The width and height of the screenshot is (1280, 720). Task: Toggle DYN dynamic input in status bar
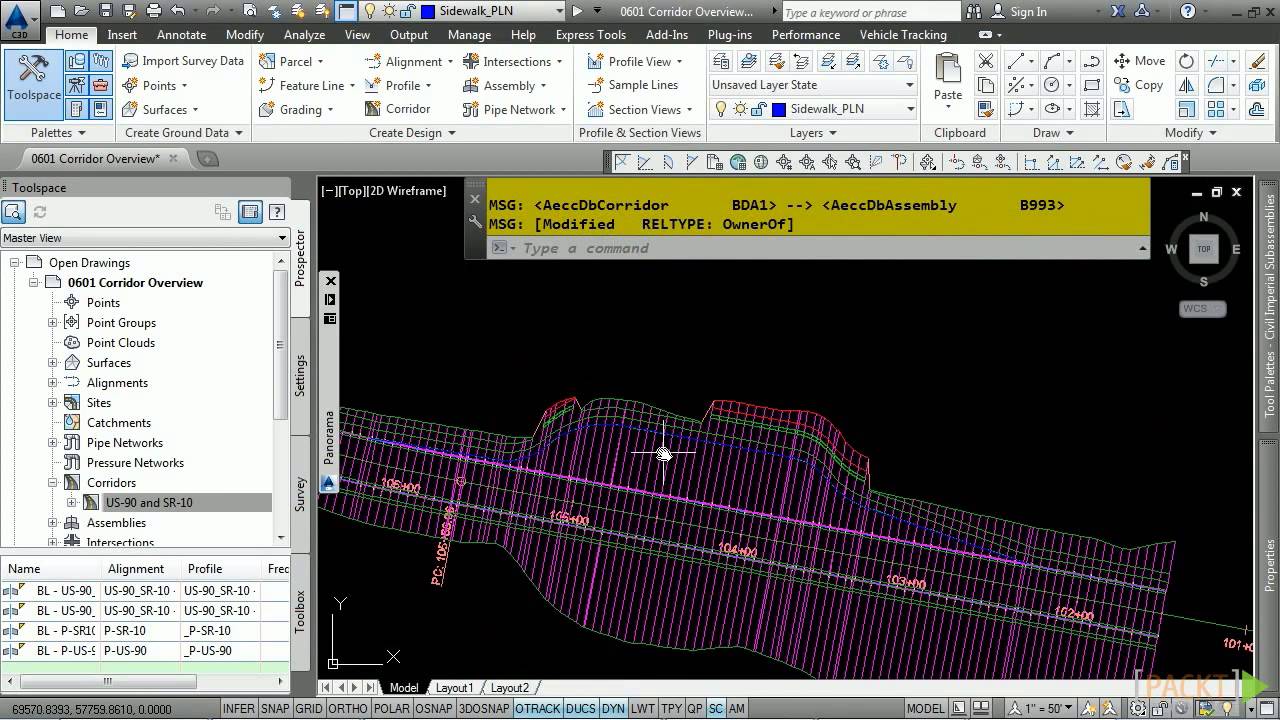[x=613, y=709]
